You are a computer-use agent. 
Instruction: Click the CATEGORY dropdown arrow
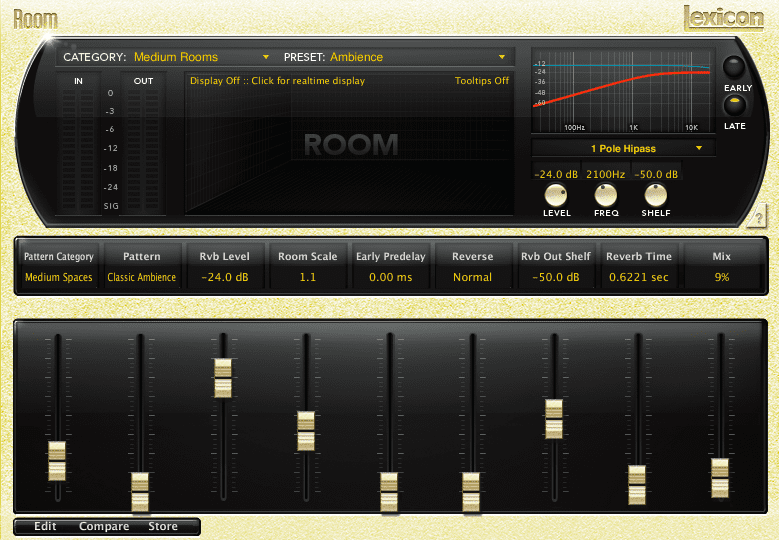[266, 57]
